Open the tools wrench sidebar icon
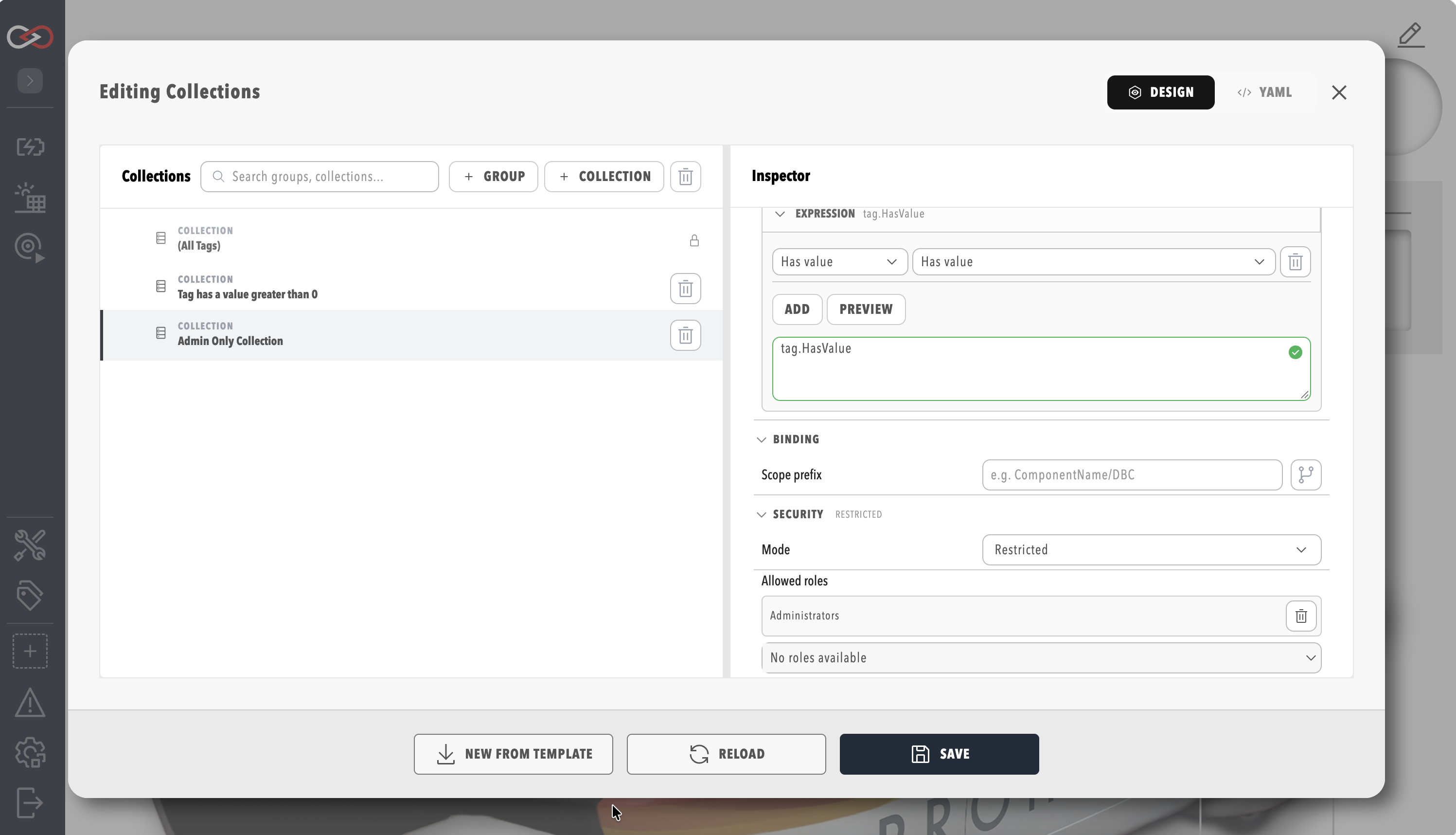The image size is (1456, 835). click(30, 545)
